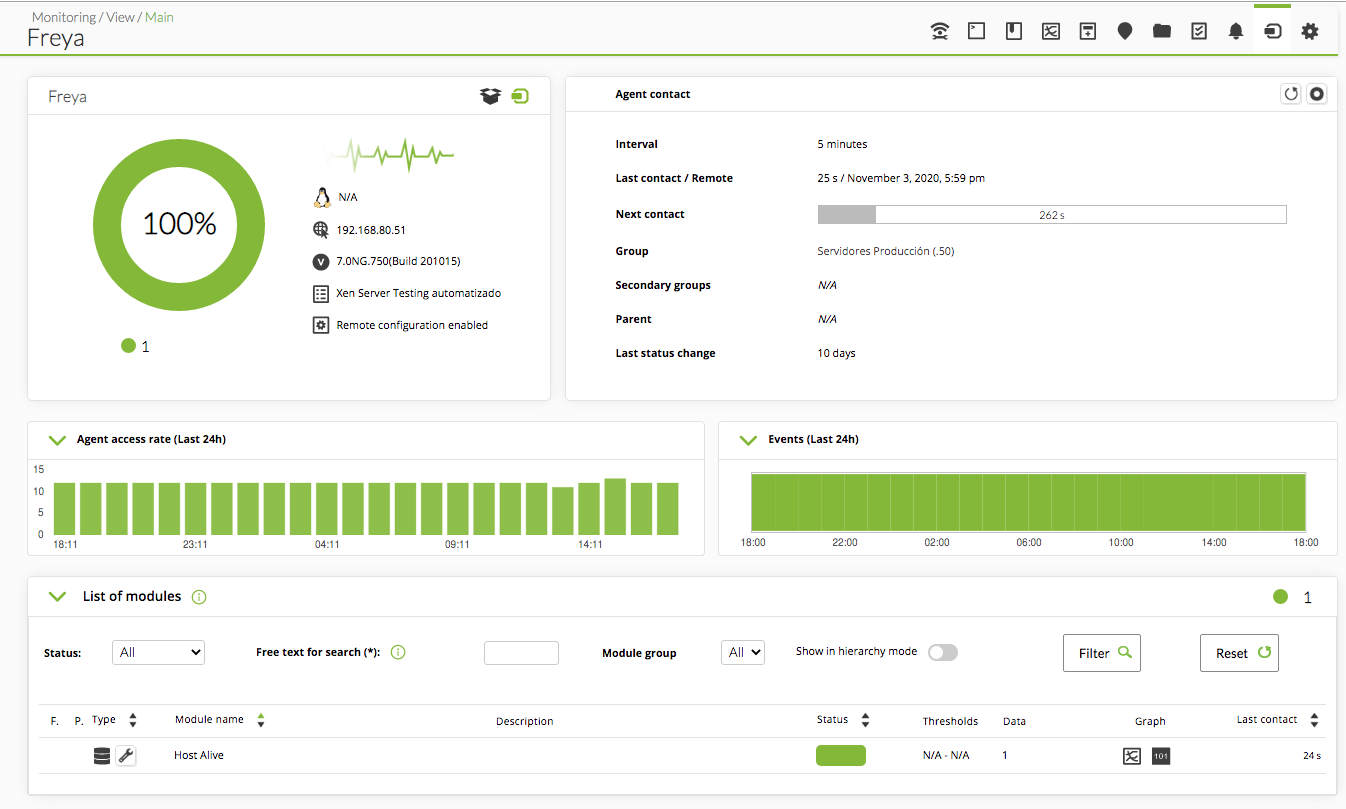
Task: Click the Filter button
Action: pos(1102,653)
